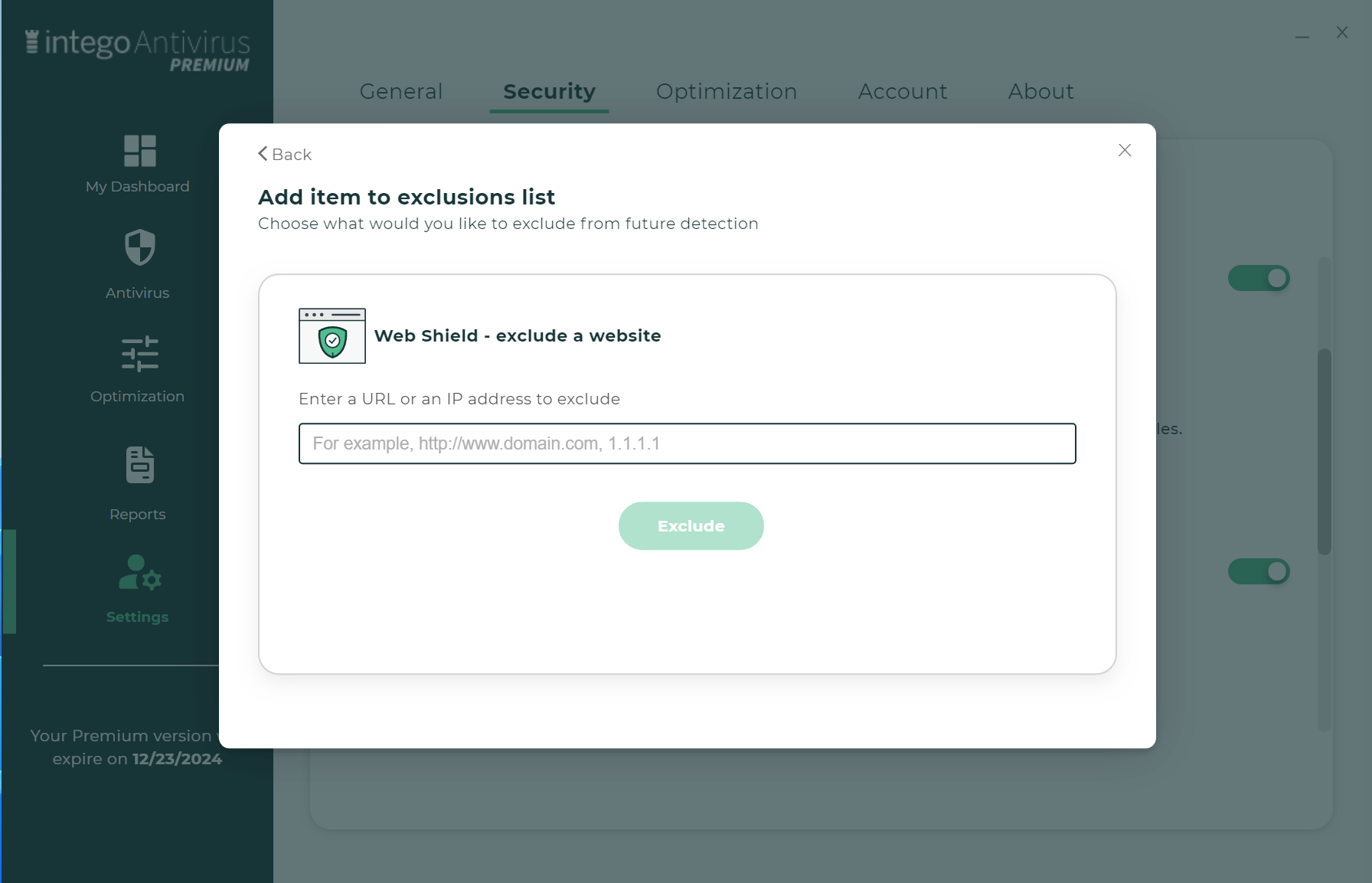The height and width of the screenshot is (883, 1372).
Task: Click the Web Shield browser icon
Action: [x=332, y=335]
